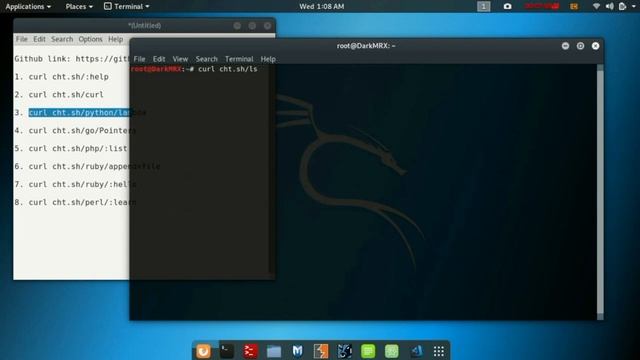Click the battery power indicator
640x360 pixels.
pos(622,6)
